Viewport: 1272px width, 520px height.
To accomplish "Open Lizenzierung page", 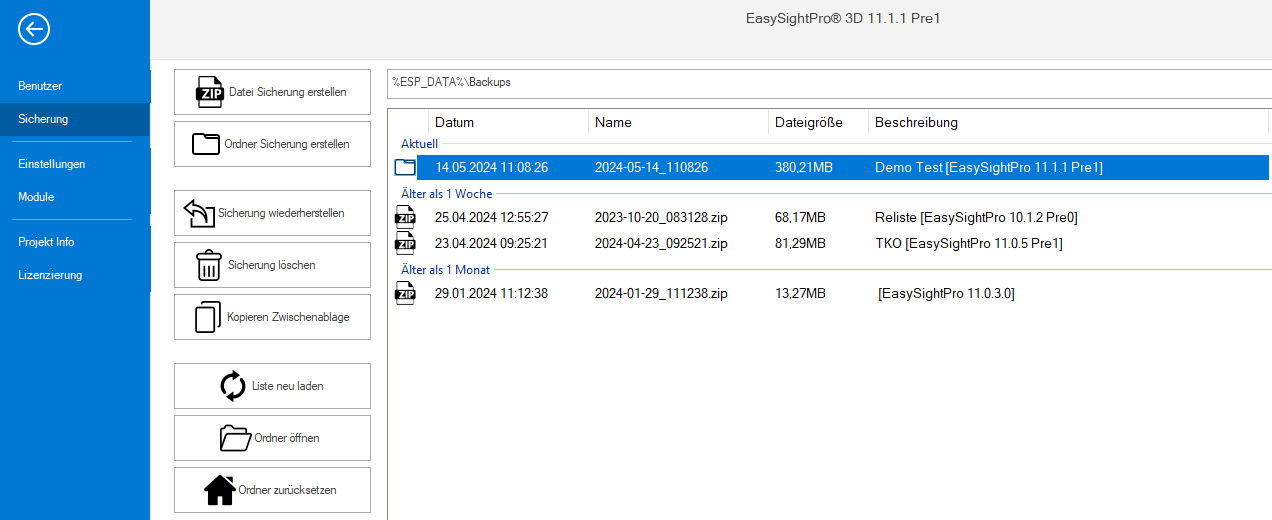I will pyautogui.click(x=50, y=275).
